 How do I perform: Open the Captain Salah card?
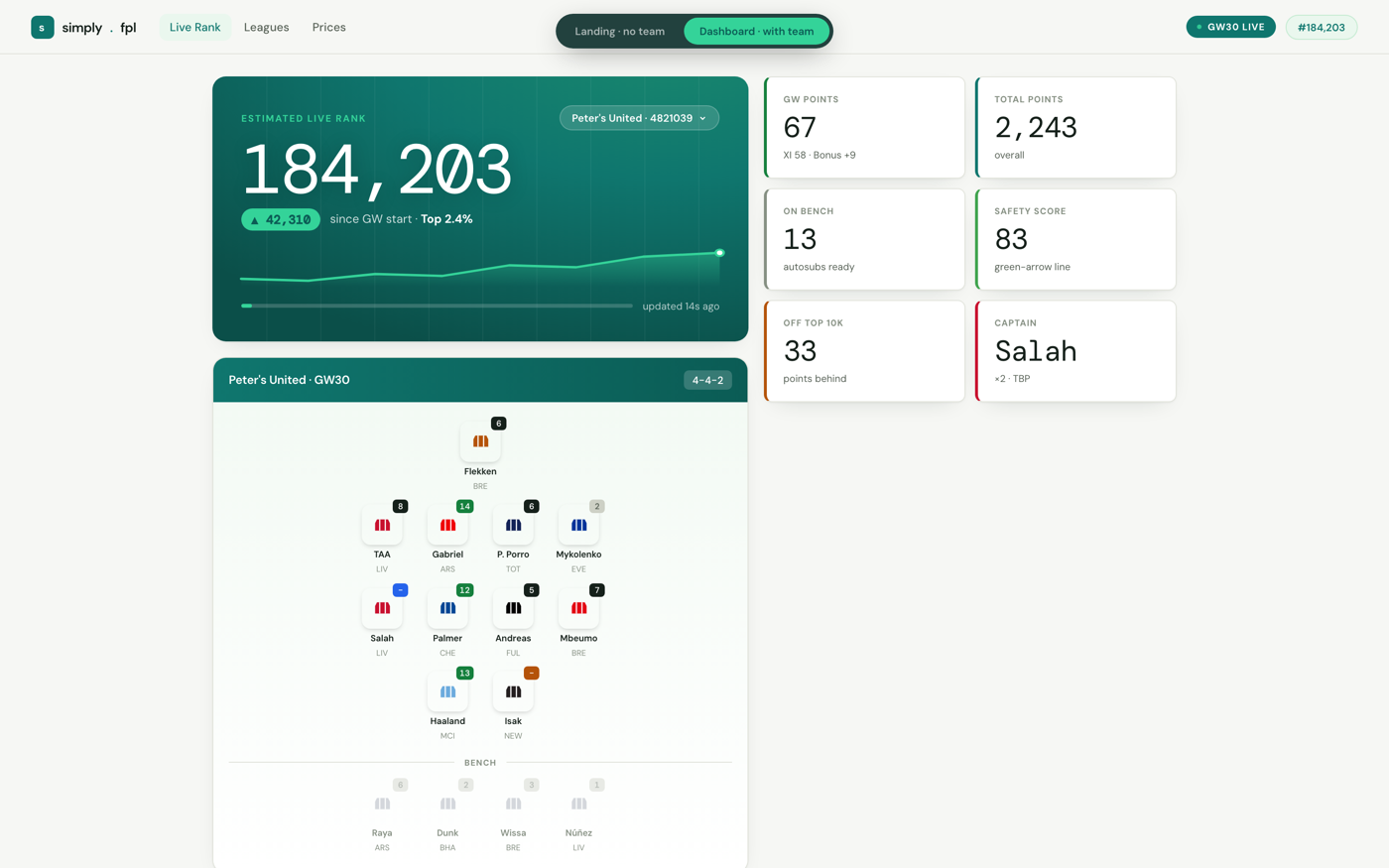coord(1075,351)
